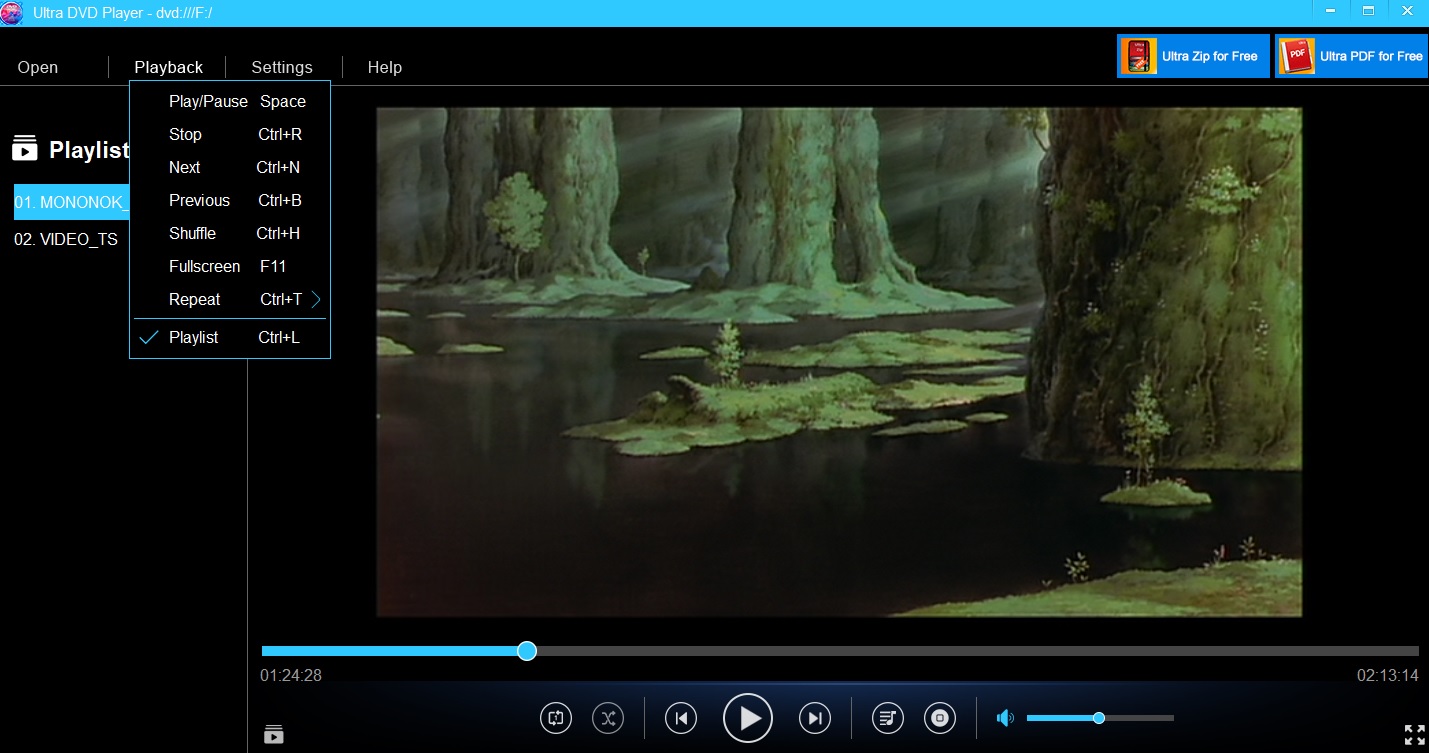
Task: Click the Playlist heading text
Action: pyautogui.click(x=89, y=150)
